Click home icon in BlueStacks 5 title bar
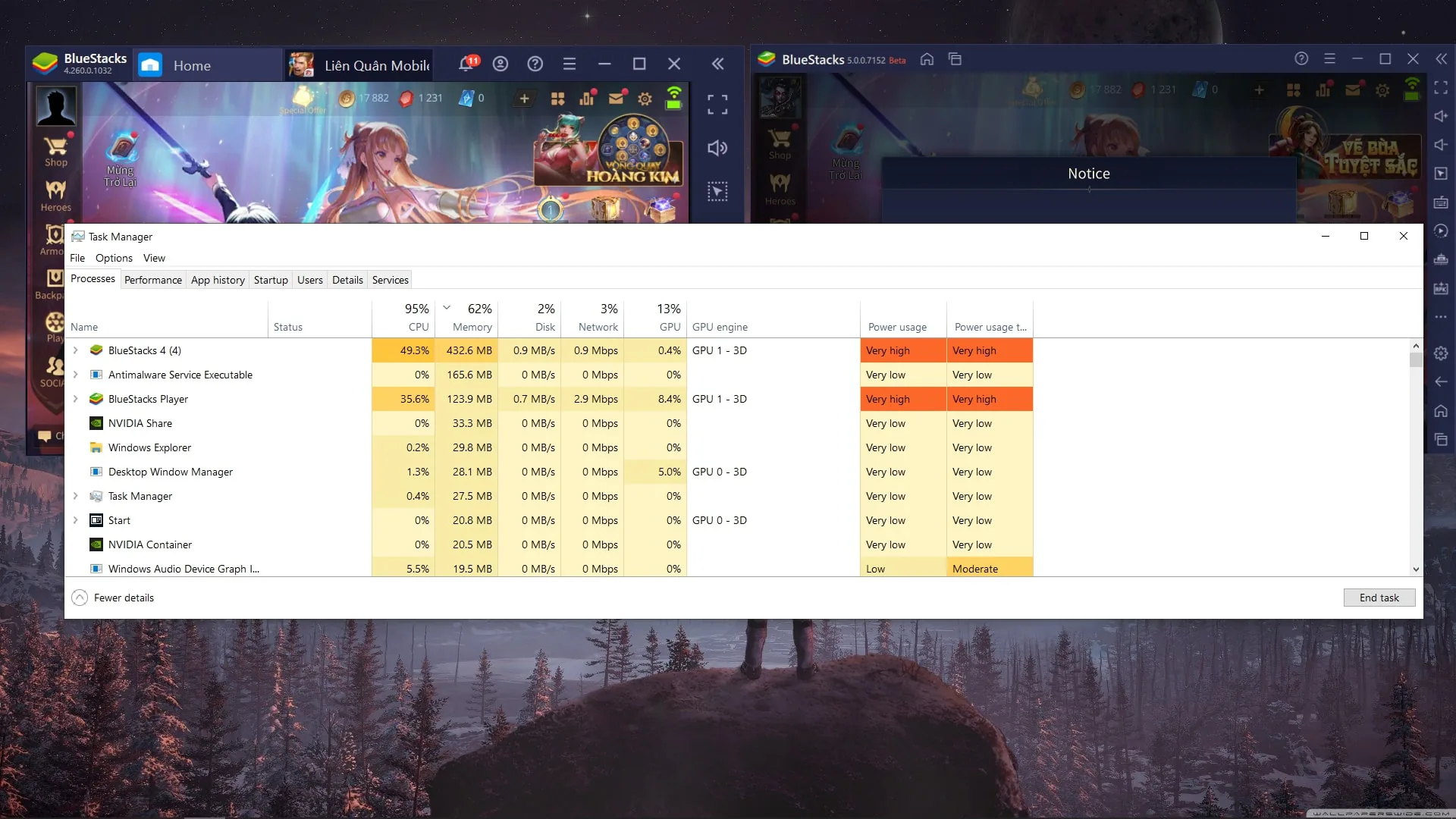The width and height of the screenshot is (1456, 819). coord(927,59)
